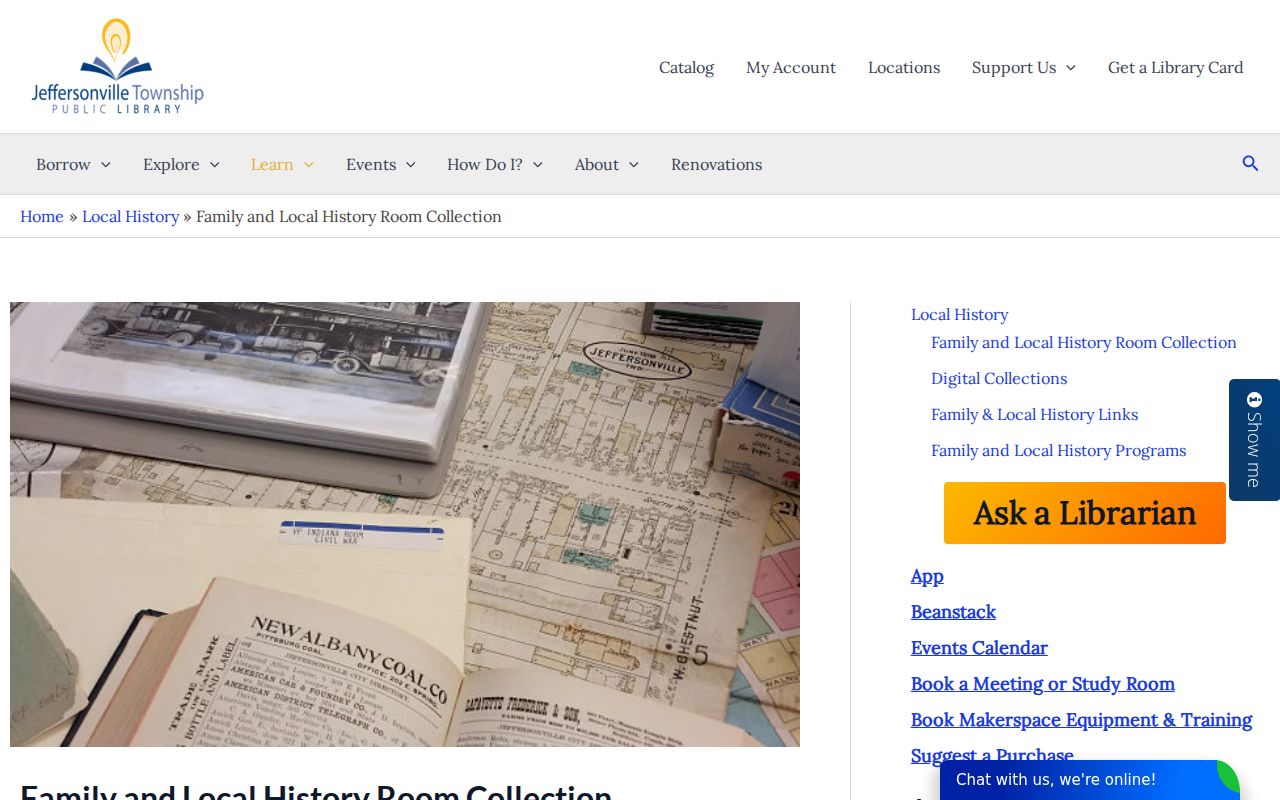The height and width of the screenshot is (800, 1280).
Task: Go to My Account
Action: click(791, 67)
